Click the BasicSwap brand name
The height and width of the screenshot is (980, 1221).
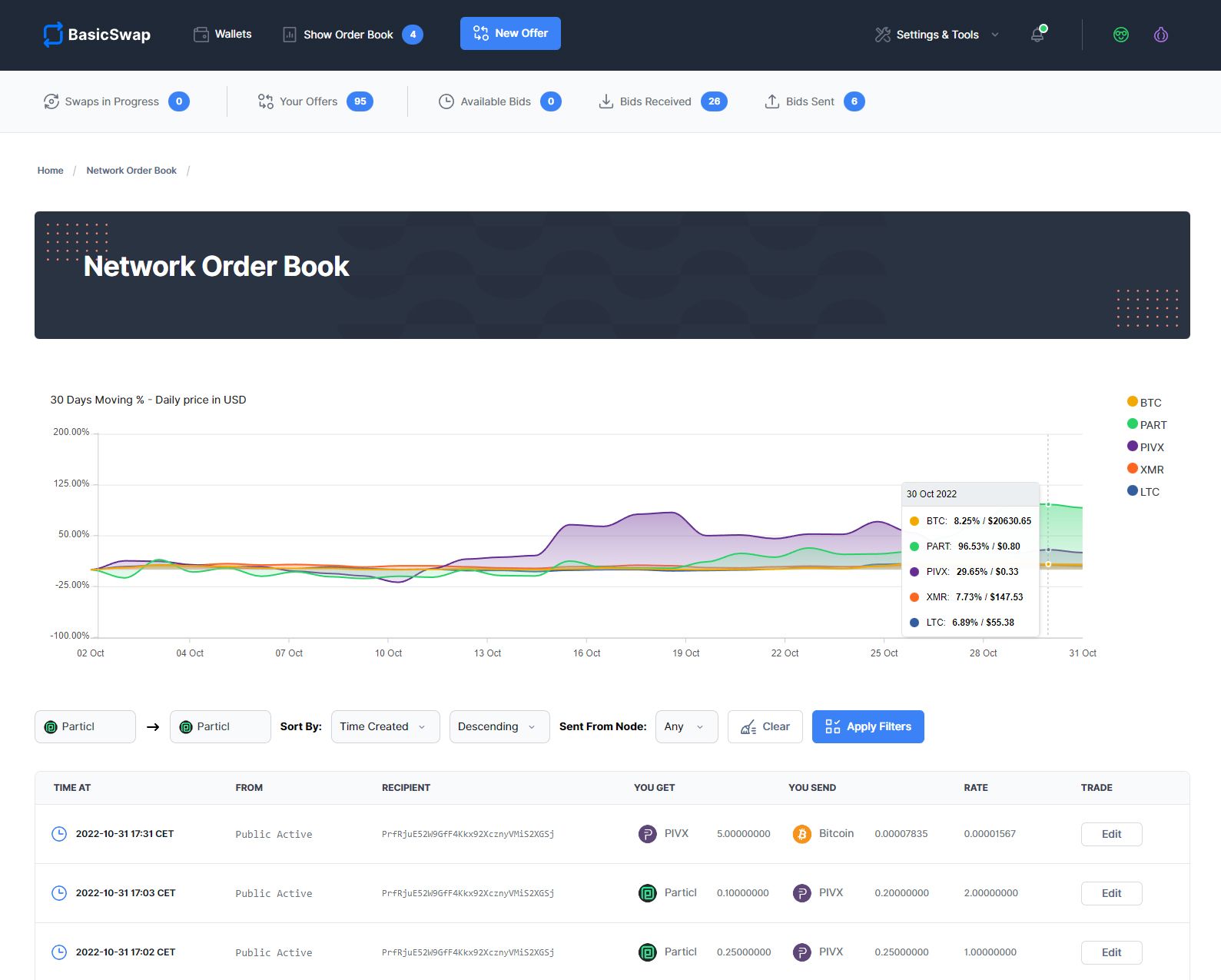[x=109, y=35]
